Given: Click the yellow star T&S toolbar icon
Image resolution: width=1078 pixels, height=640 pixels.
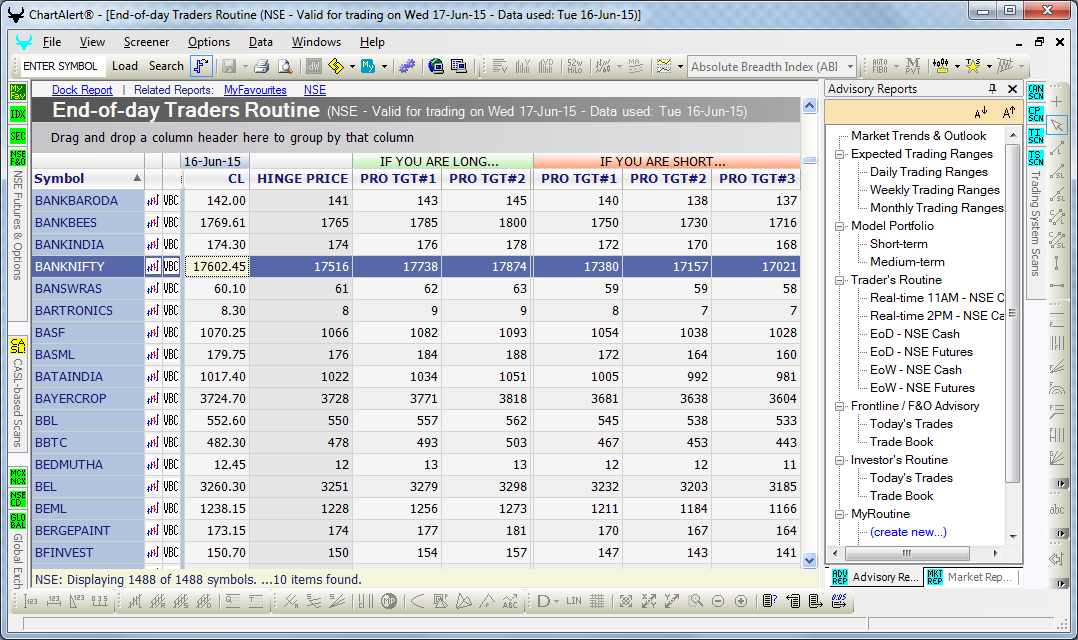Looking at the screenshot, I should point(972,66).
